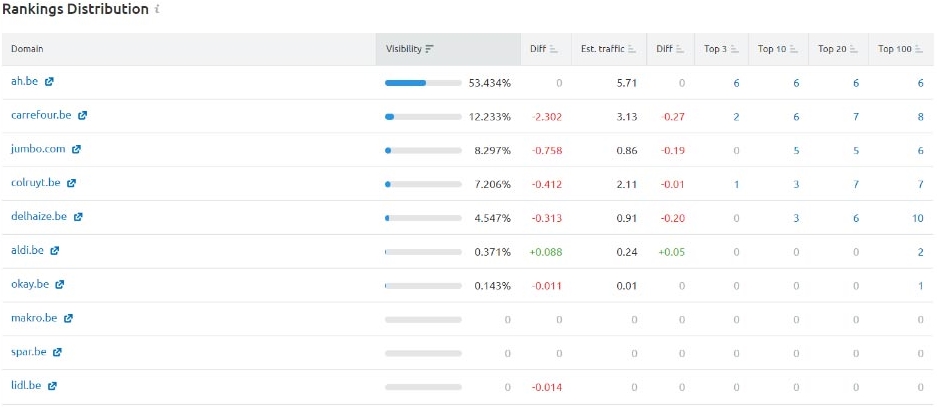
Task: Click the Top 100 value 8 for carrefour.be
Action: [x=921, y=117]
